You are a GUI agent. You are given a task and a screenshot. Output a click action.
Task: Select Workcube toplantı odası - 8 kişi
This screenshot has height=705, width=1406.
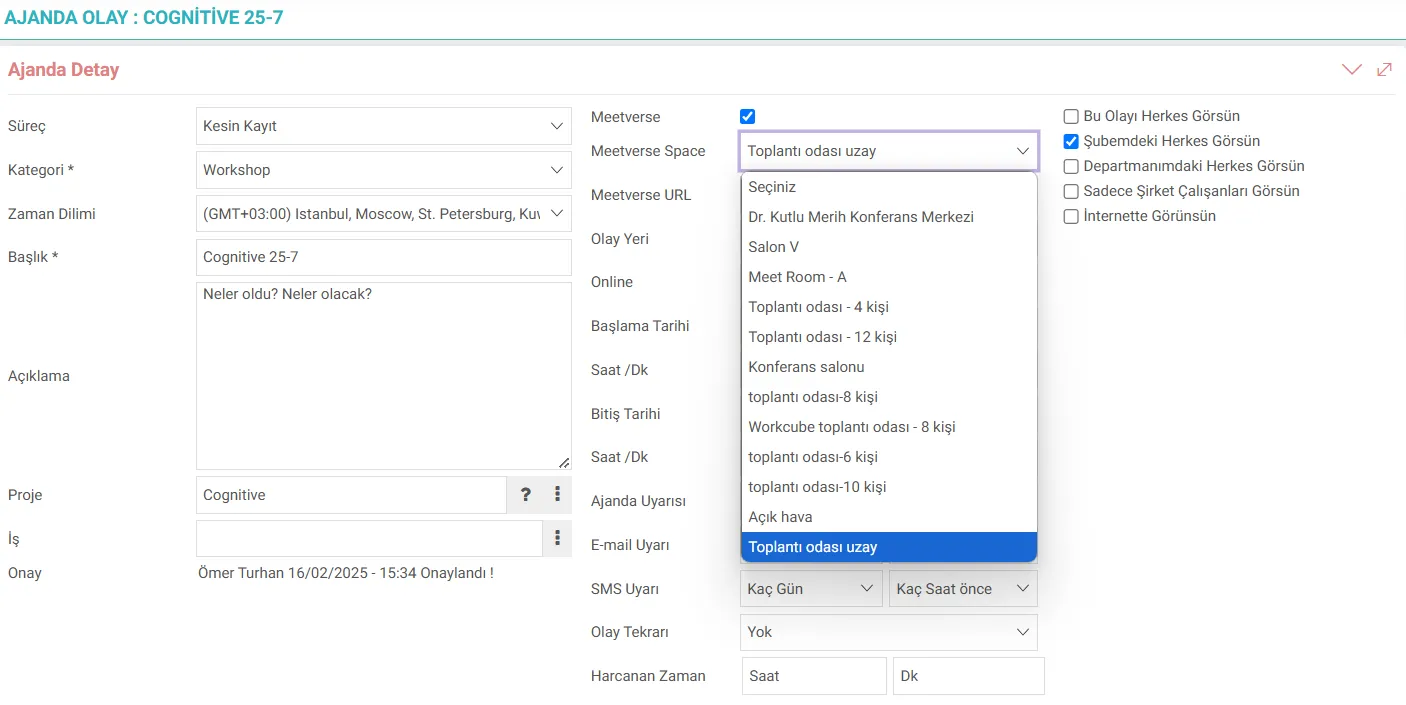pos(889,427)
